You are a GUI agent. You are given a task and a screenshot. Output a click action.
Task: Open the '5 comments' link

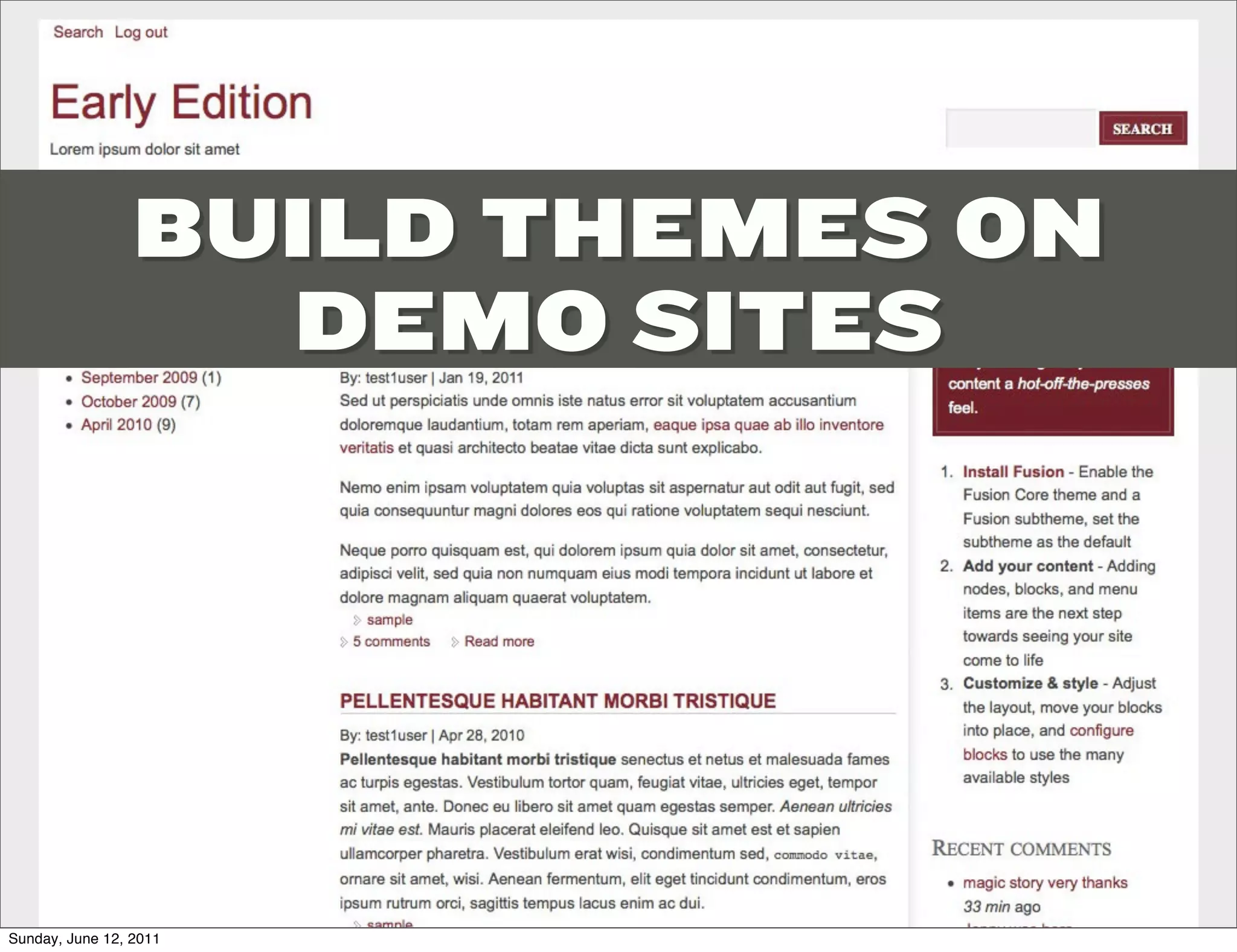click(x=391, y=642)
